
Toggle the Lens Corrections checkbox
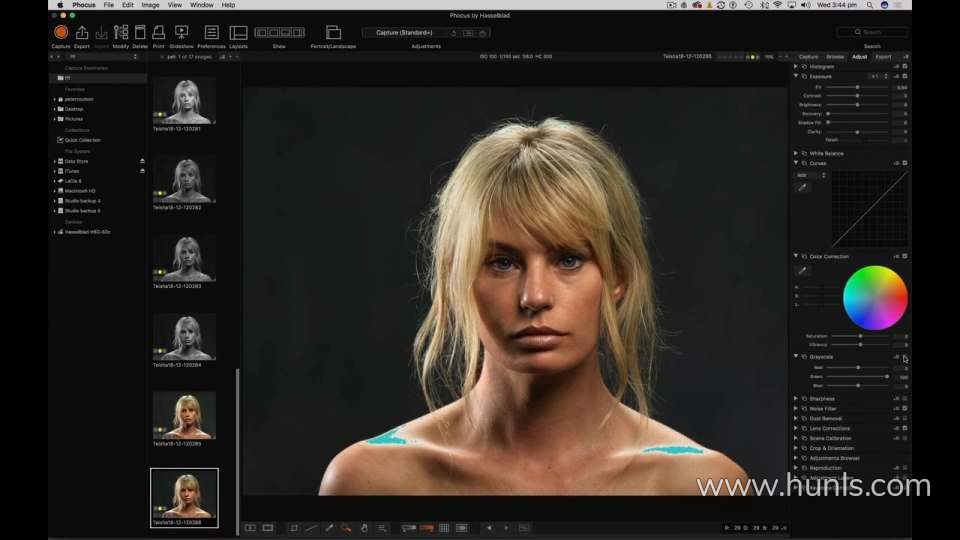[x=905, y=428]
